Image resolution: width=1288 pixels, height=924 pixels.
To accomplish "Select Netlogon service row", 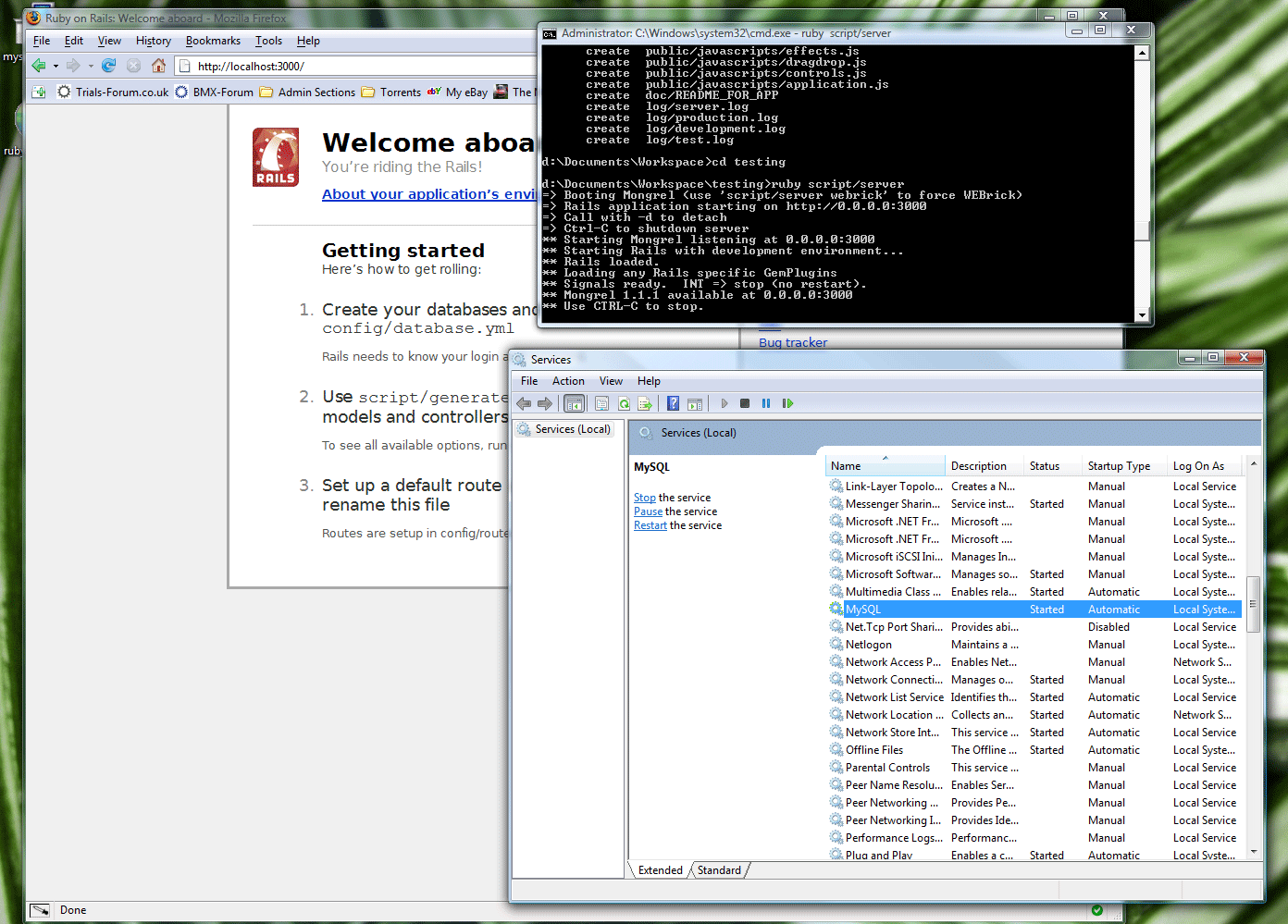I will (1034, 645).
